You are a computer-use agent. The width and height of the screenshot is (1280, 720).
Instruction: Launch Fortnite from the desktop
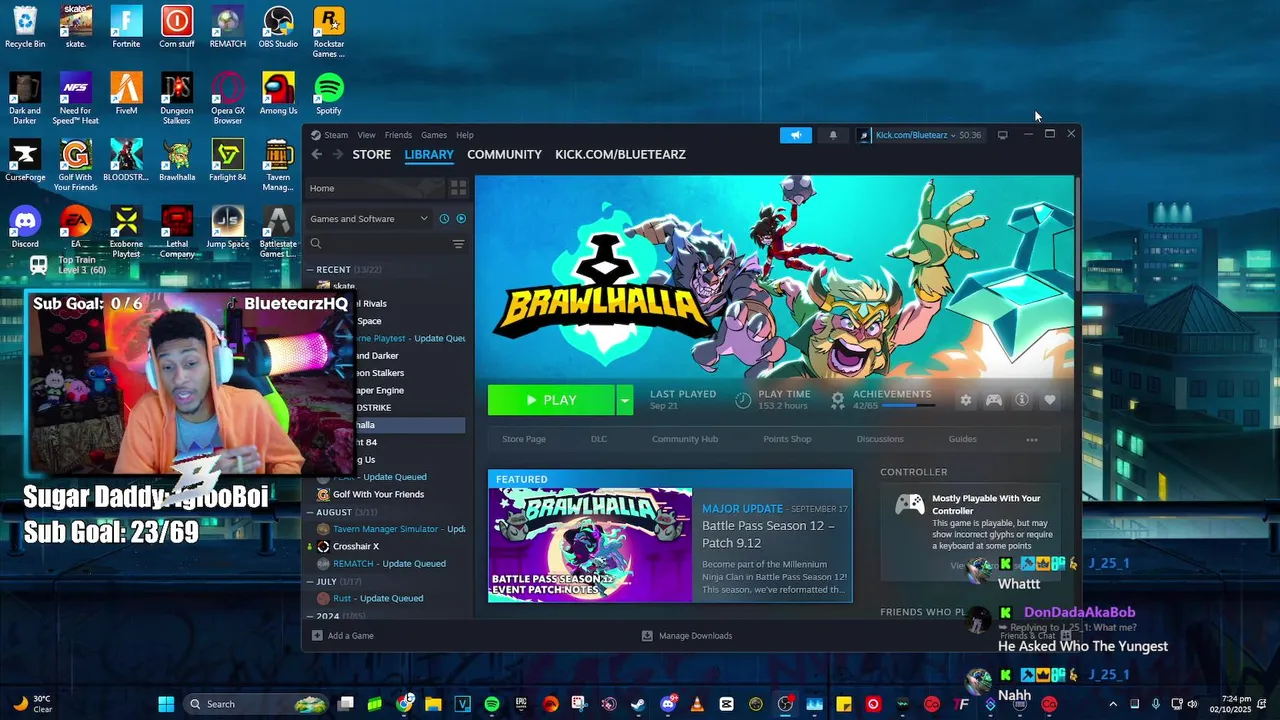126,27
